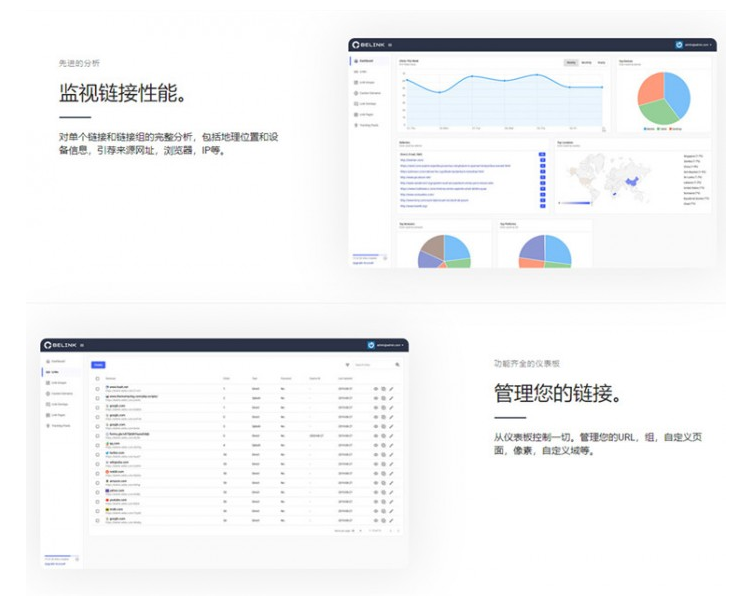This screenshot has width=746, height=606.
Task: Click the Upgrade Account link in links sidebar
Action: (55, 564)
